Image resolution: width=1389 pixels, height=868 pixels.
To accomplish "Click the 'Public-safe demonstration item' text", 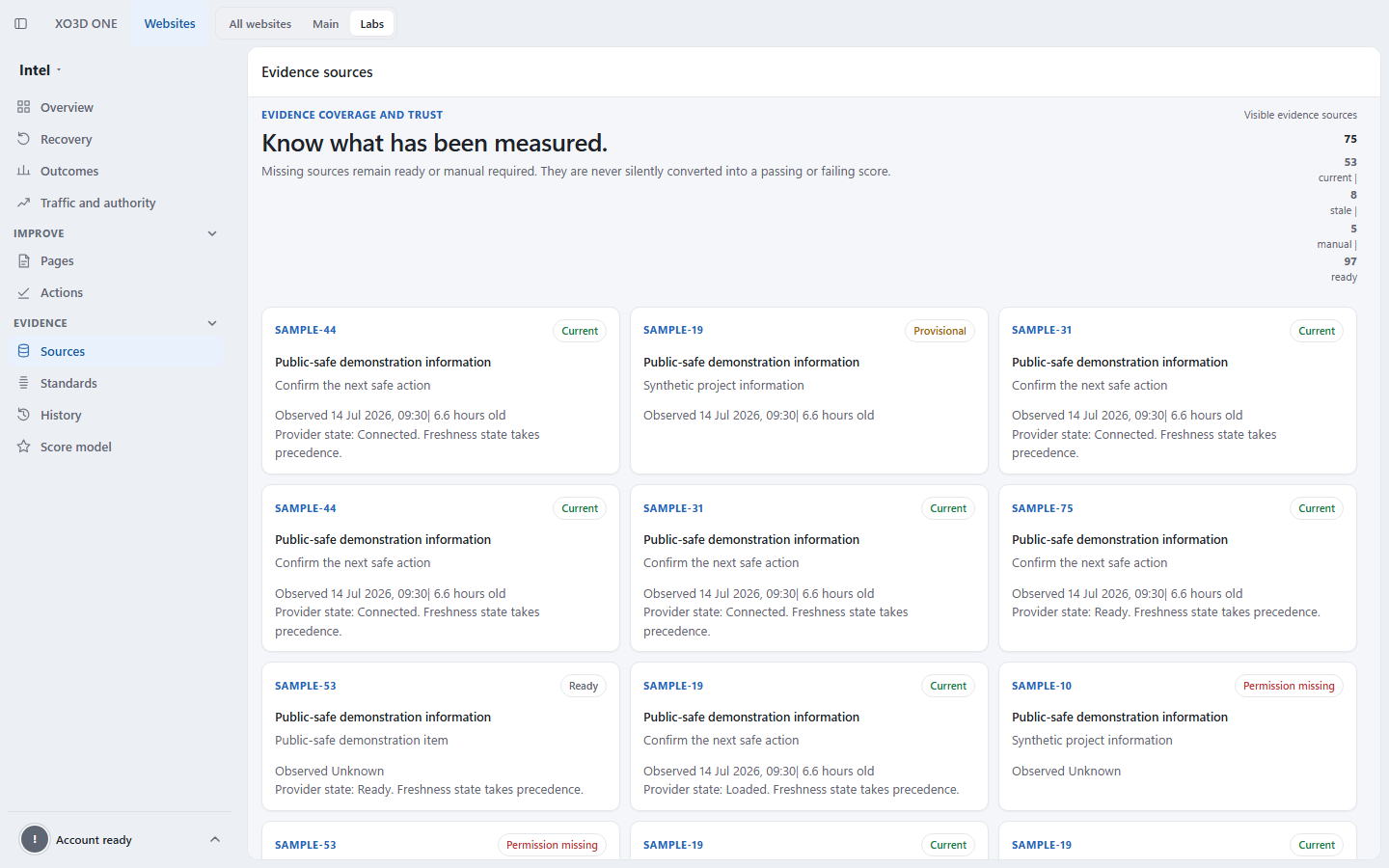I will [x=362, y=741].
